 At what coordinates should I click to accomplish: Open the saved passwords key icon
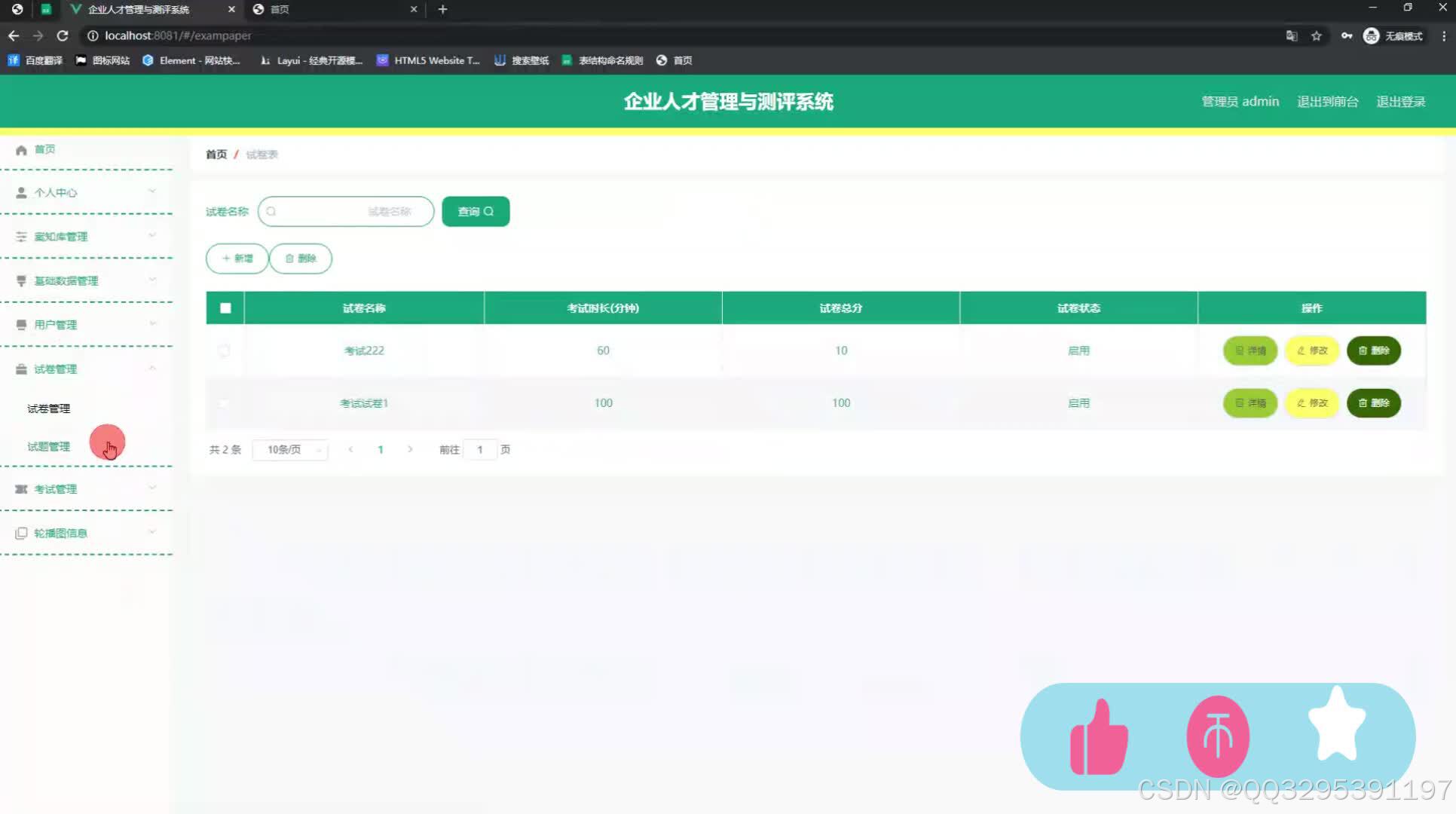pos(1346,36)
